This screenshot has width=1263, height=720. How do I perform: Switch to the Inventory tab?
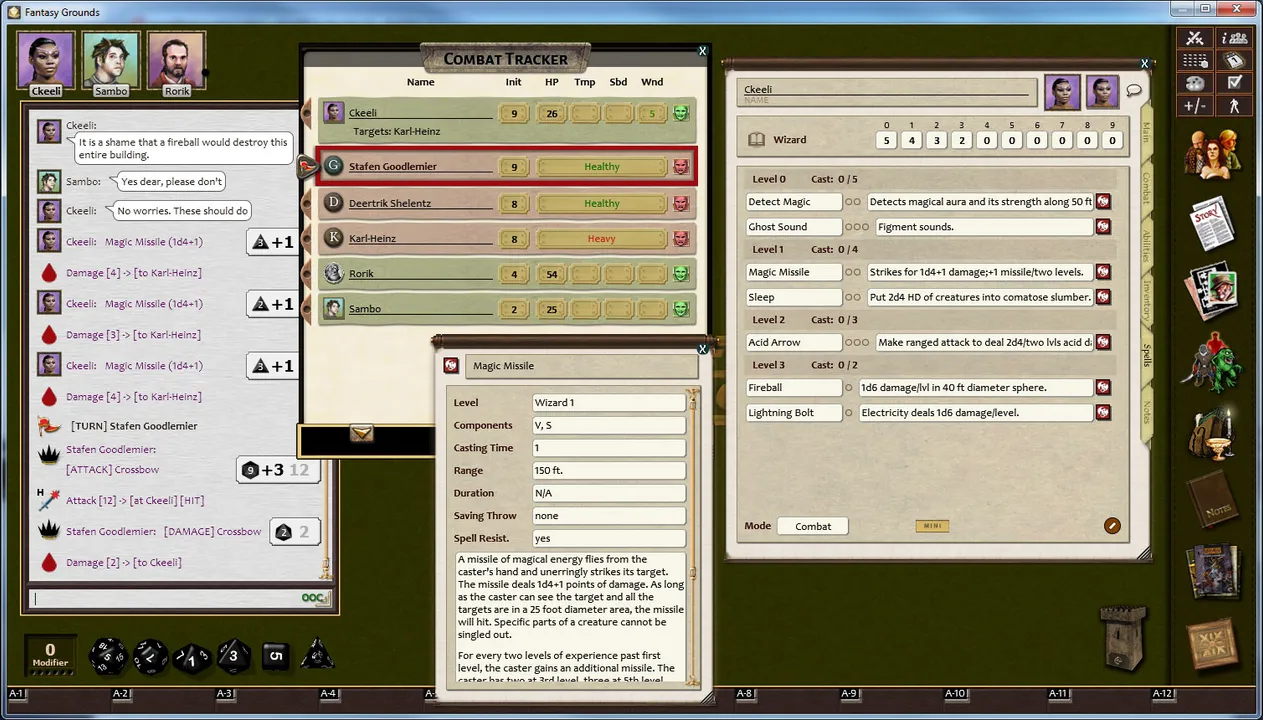coord(1146,302)
